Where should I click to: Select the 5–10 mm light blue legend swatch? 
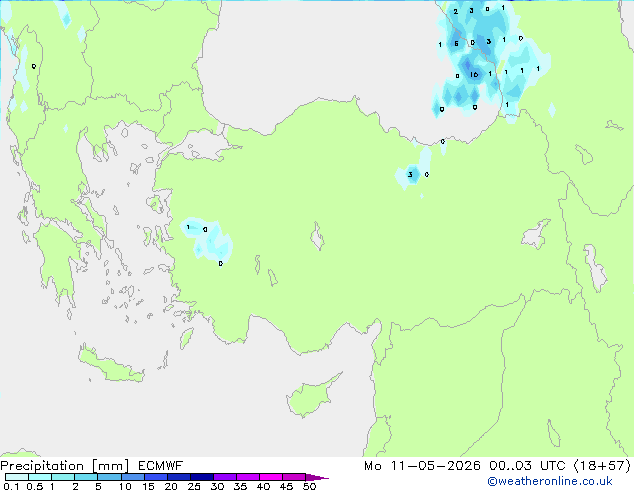pyautogui.click(x=109, y=477)
